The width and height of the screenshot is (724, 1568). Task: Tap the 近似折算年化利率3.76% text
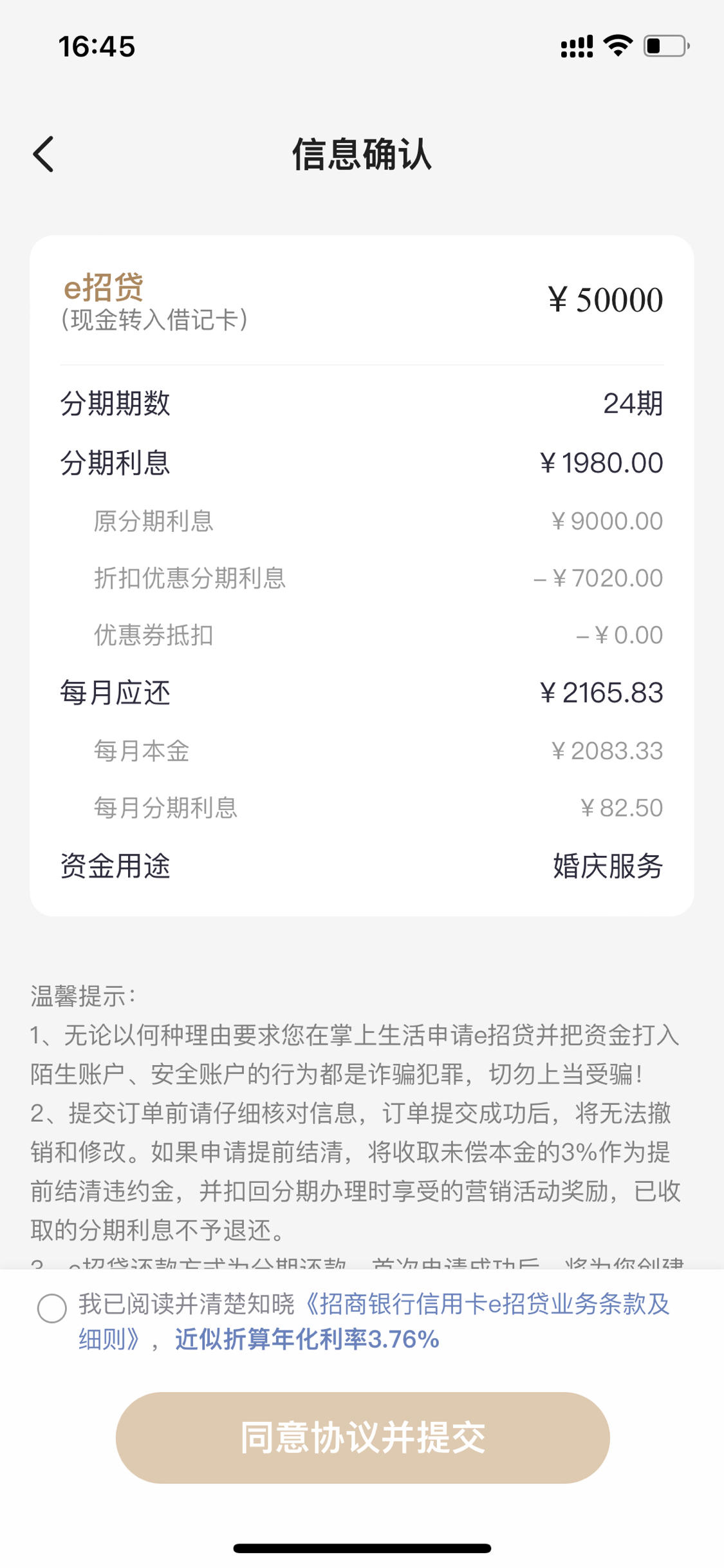point(307,1339)
